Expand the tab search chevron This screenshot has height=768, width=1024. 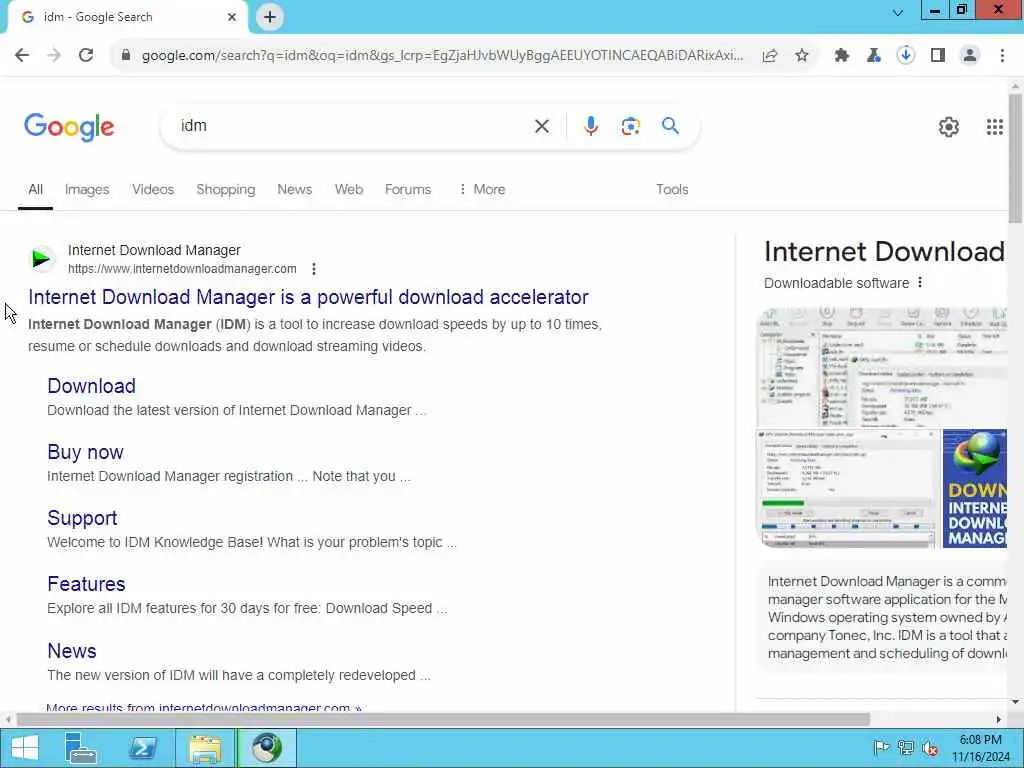pyautogui.click(x=898, y=12)
